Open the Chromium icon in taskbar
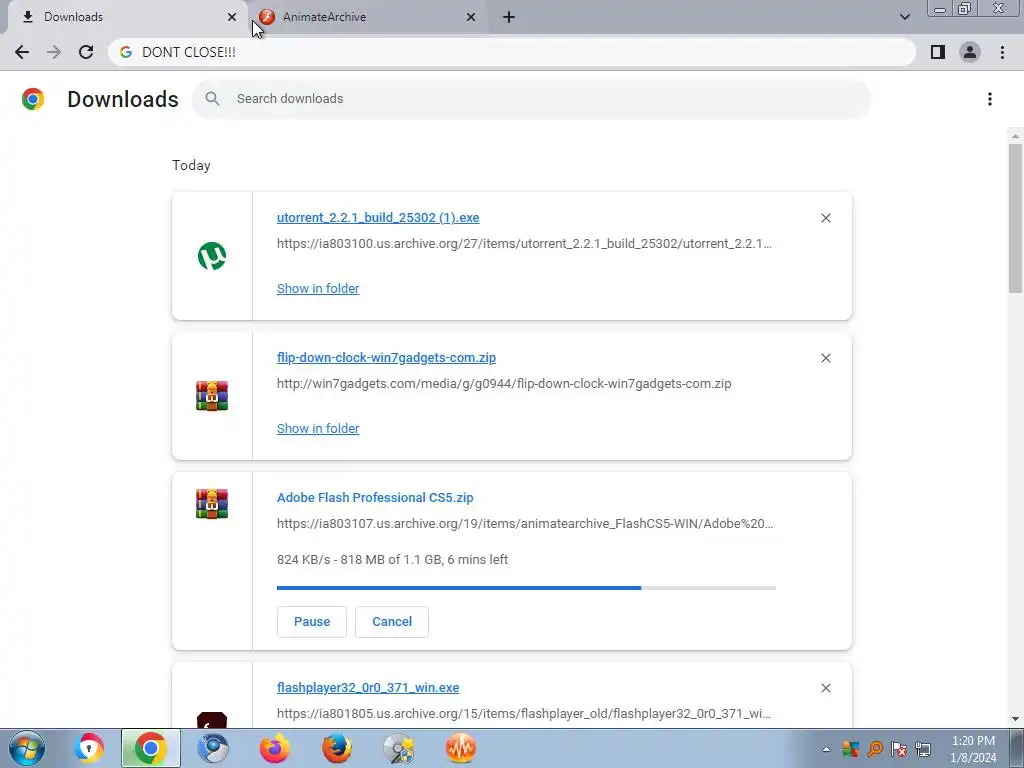Viewport: 1024px width, 768px height. click(213, 748)
